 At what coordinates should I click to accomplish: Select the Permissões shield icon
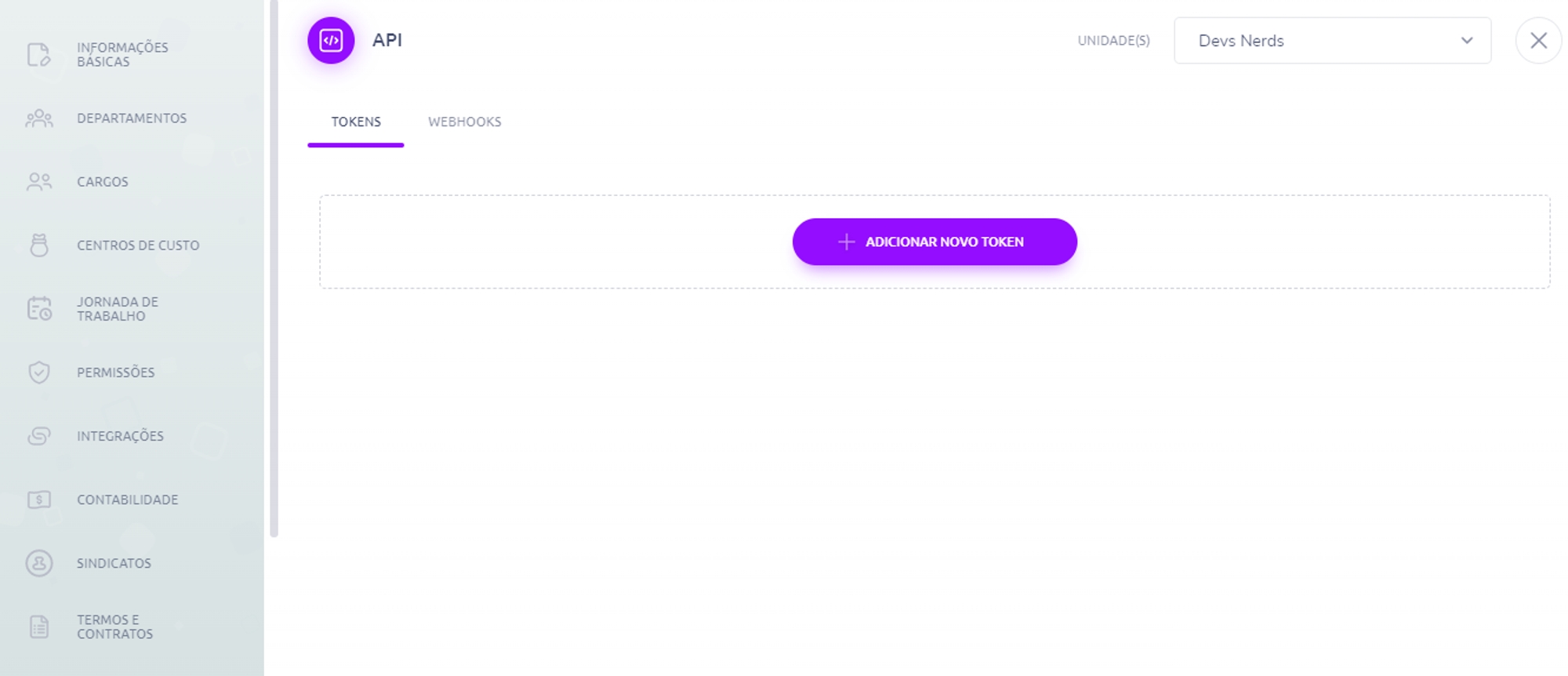pos(38,373)
